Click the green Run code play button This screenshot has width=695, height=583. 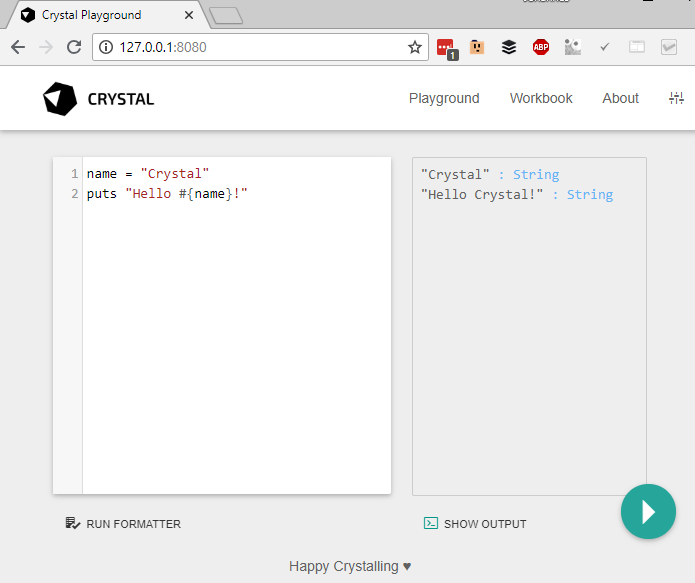648,512
